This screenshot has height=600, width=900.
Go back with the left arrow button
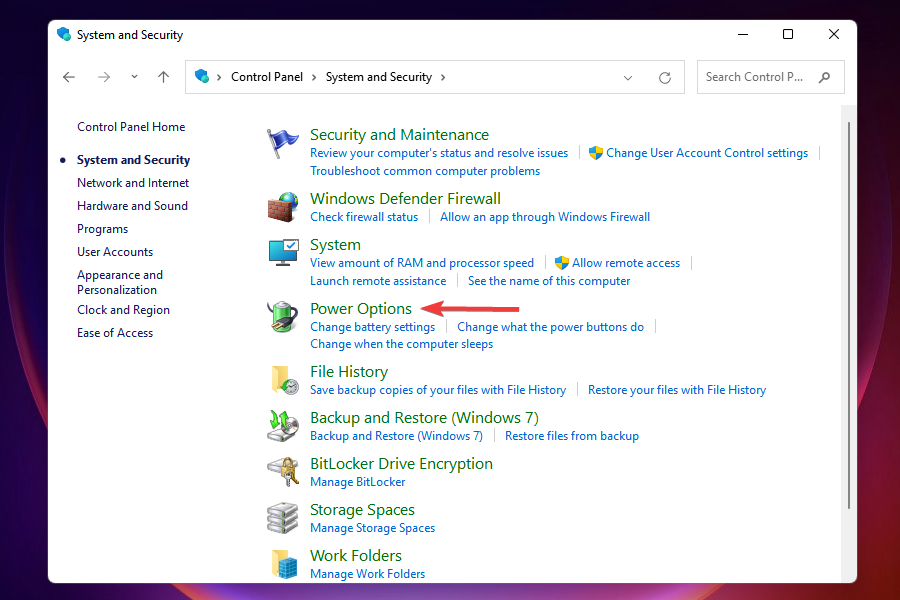(69, 77)
